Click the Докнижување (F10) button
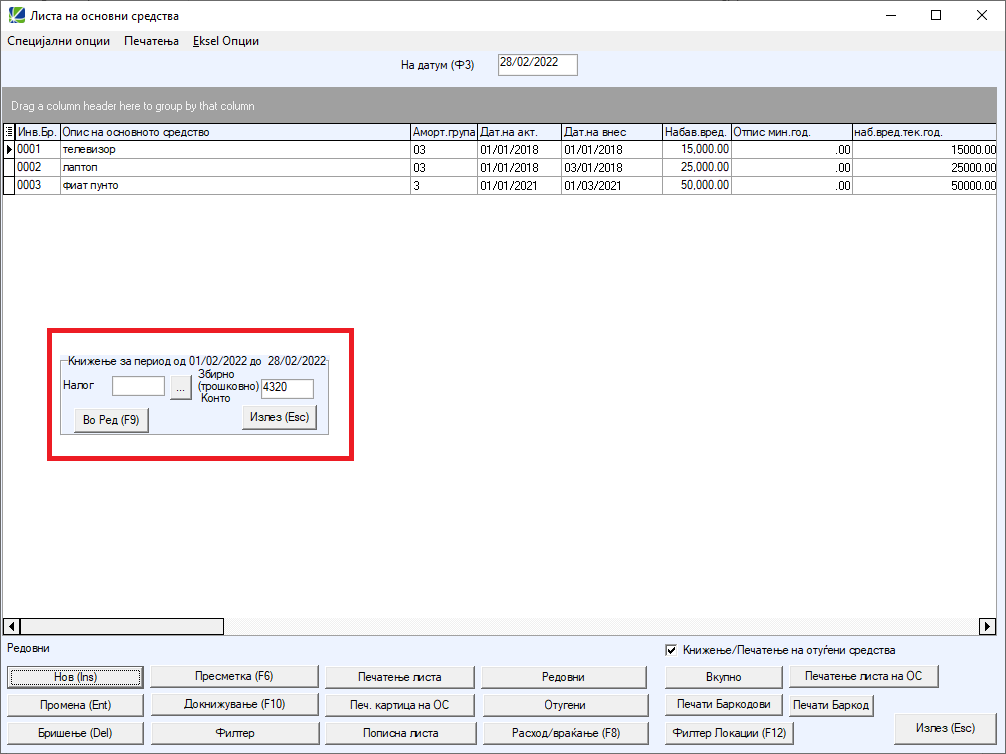 (235, 705)
